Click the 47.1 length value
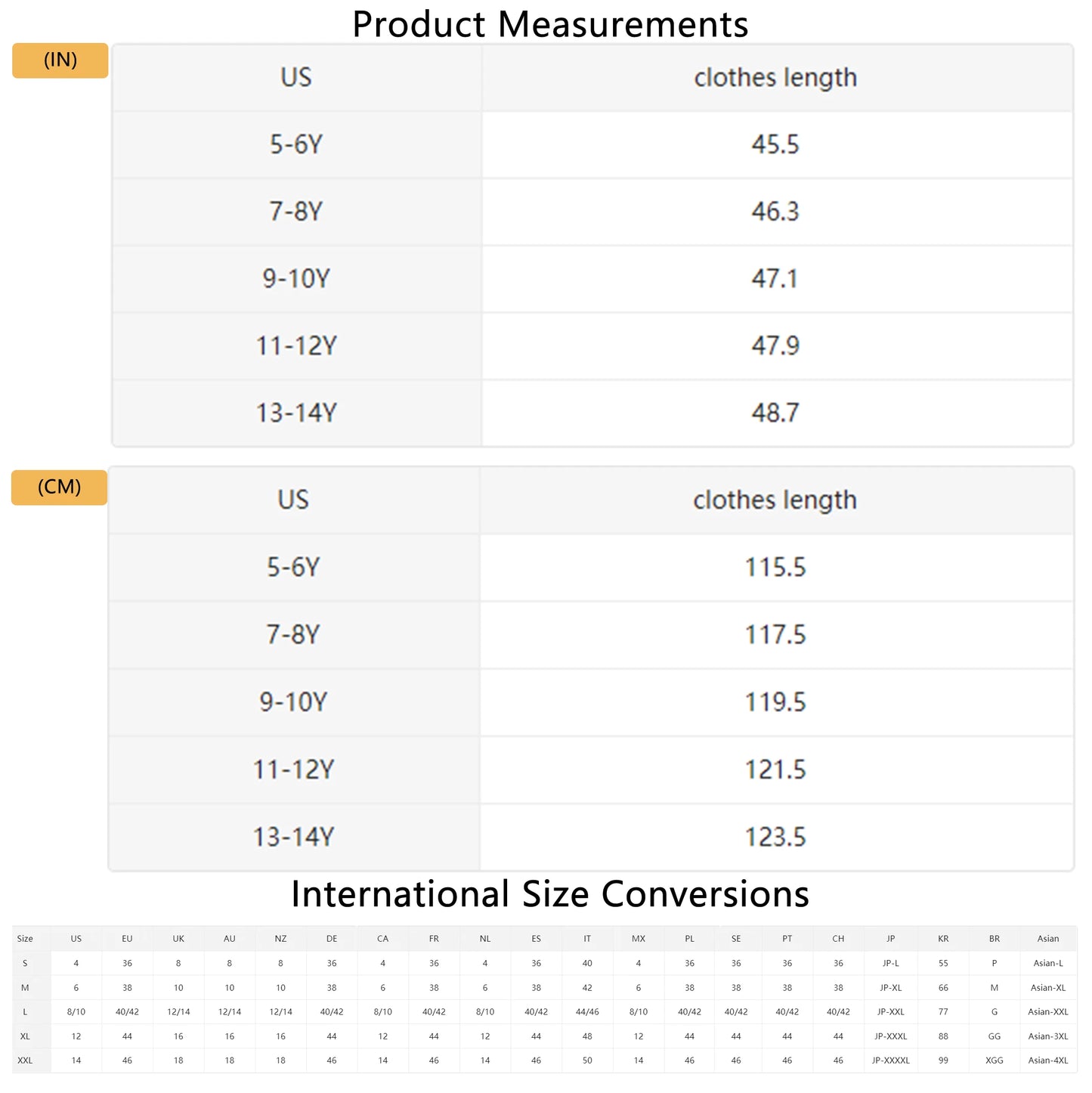The width and height of the screenshot is (1092, 1093). (775, 279)
